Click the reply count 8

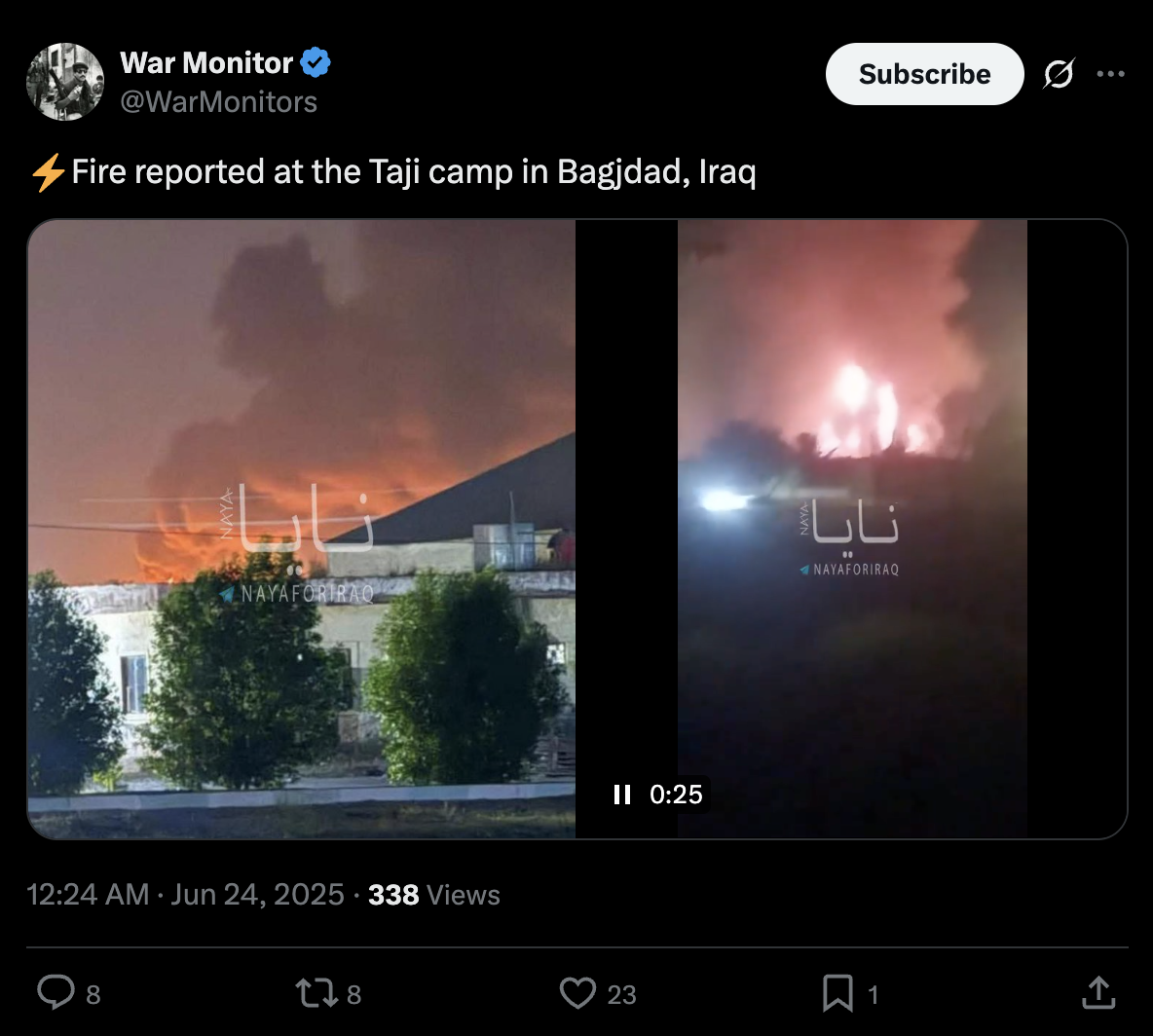coord(93,995)
